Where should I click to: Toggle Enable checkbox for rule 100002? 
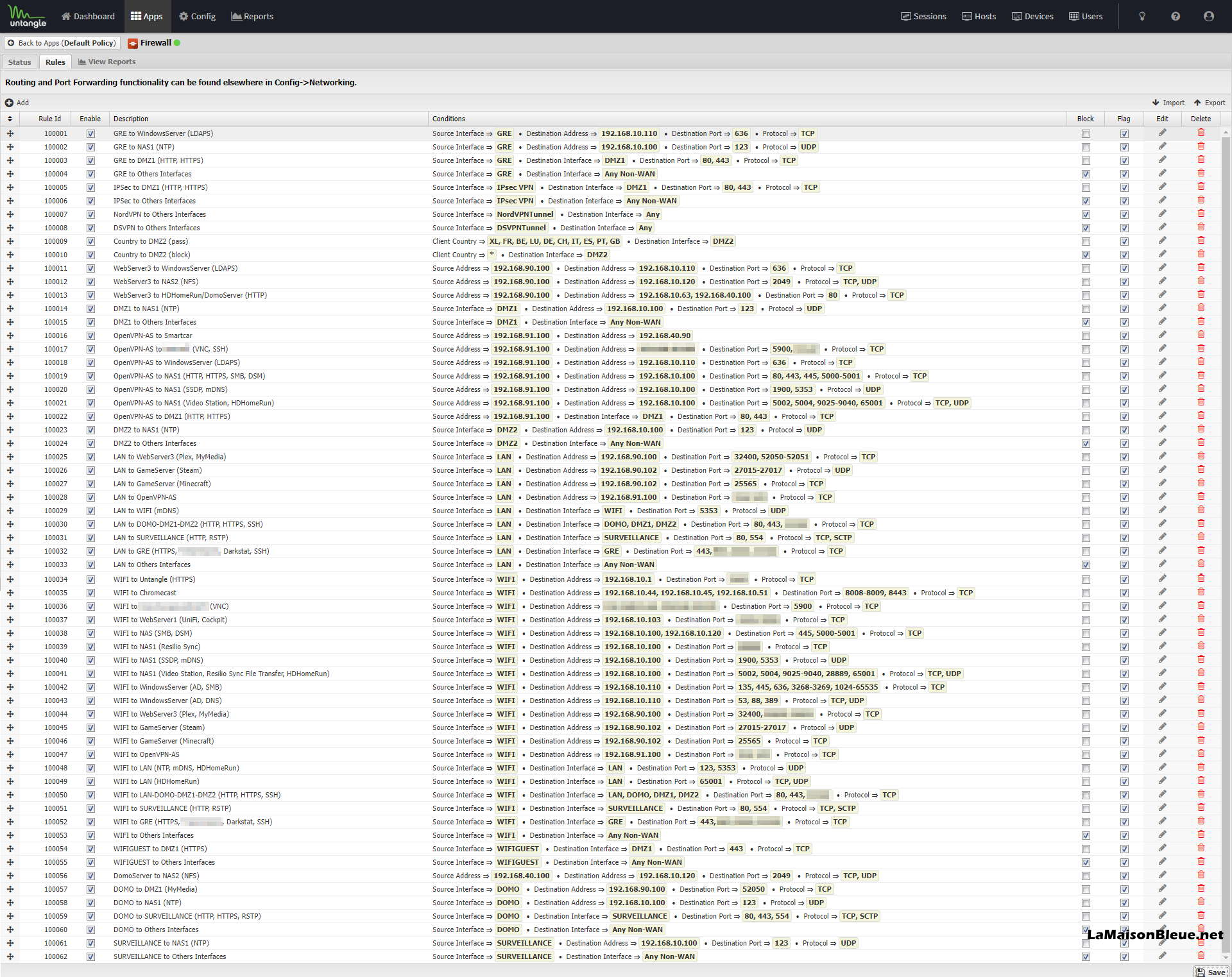pyautogui.click(x=90, y=147)
